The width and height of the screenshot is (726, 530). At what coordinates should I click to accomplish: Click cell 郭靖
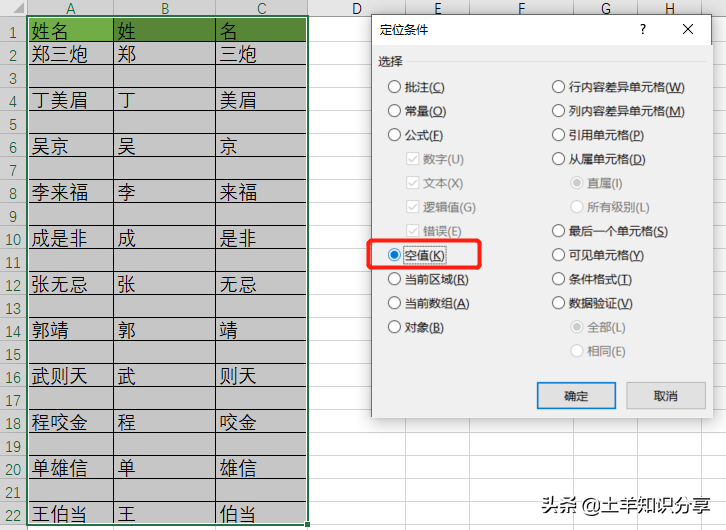pos(71,330)
